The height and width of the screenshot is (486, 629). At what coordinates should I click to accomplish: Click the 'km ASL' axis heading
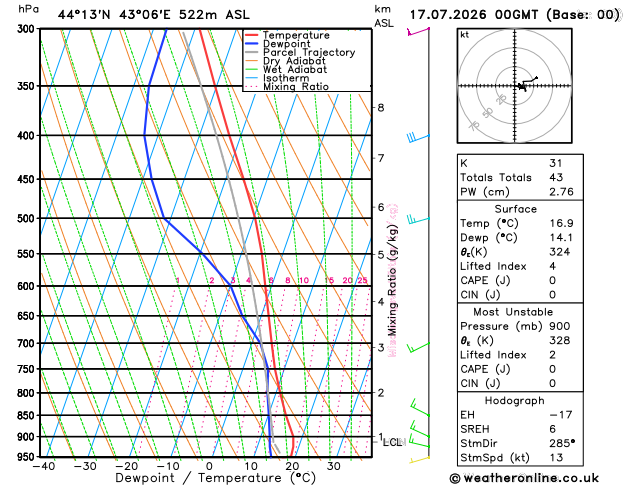[384, 16]
